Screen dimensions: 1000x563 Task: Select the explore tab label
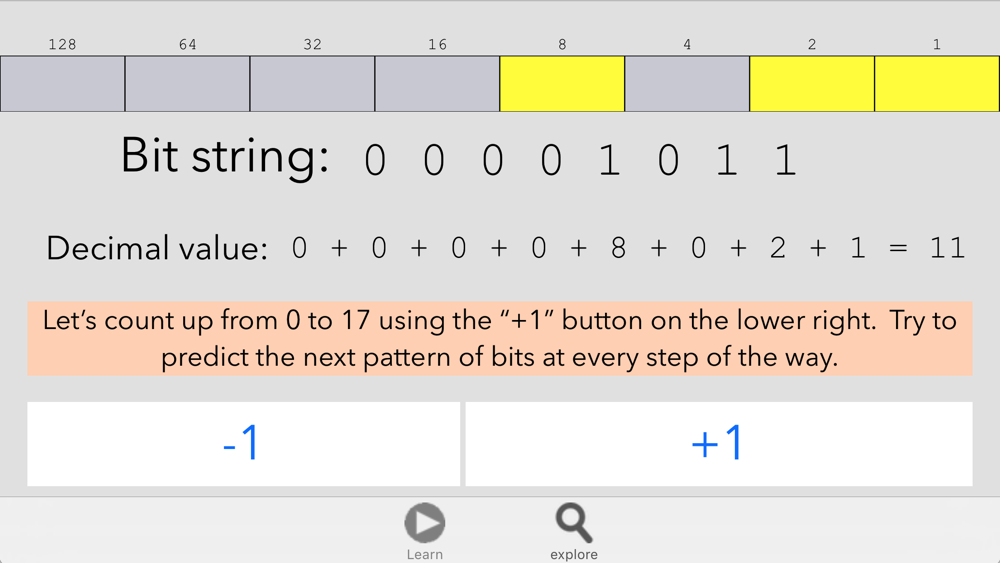click(x=574, y=555)
